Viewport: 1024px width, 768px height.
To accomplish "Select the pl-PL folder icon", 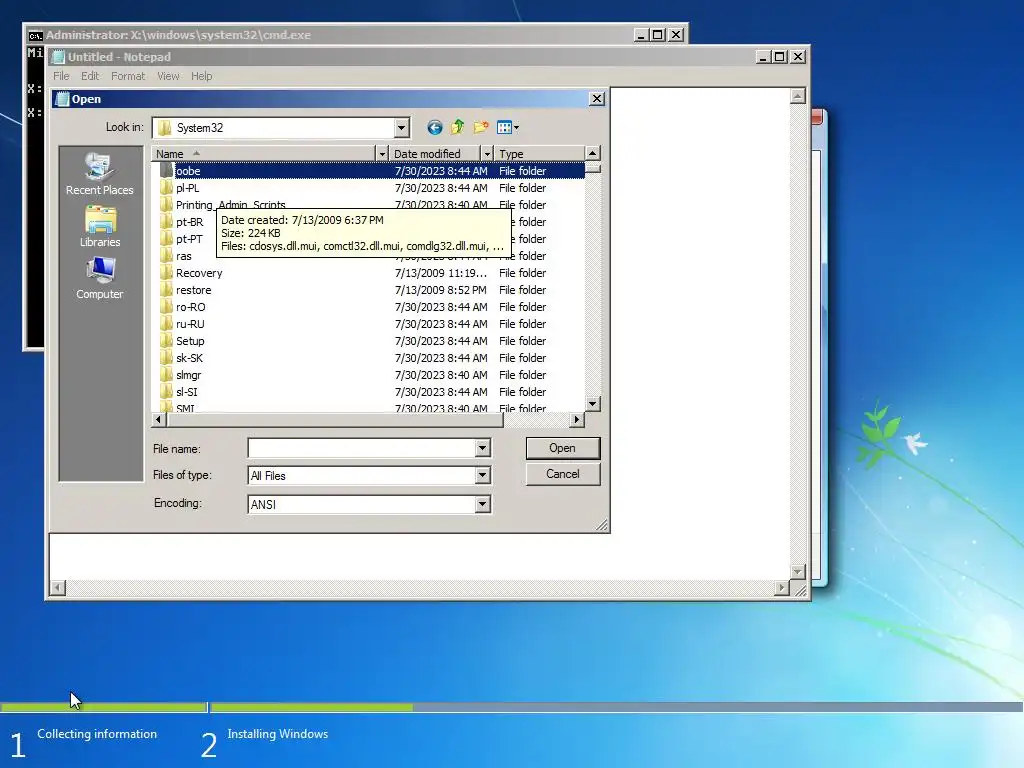I will click(167, 187).
